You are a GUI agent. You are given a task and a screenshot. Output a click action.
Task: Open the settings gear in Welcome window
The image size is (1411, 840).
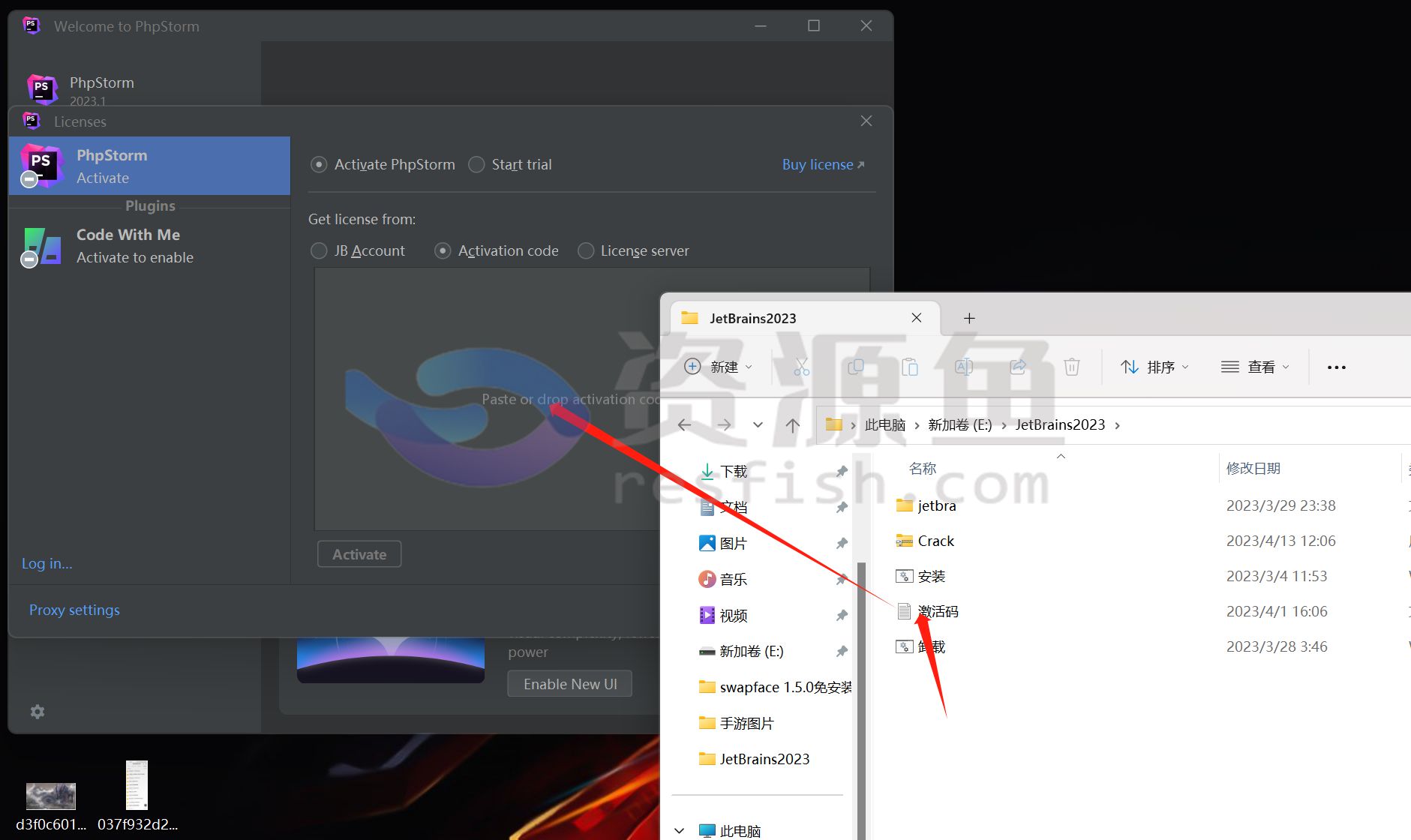(38, 711)
